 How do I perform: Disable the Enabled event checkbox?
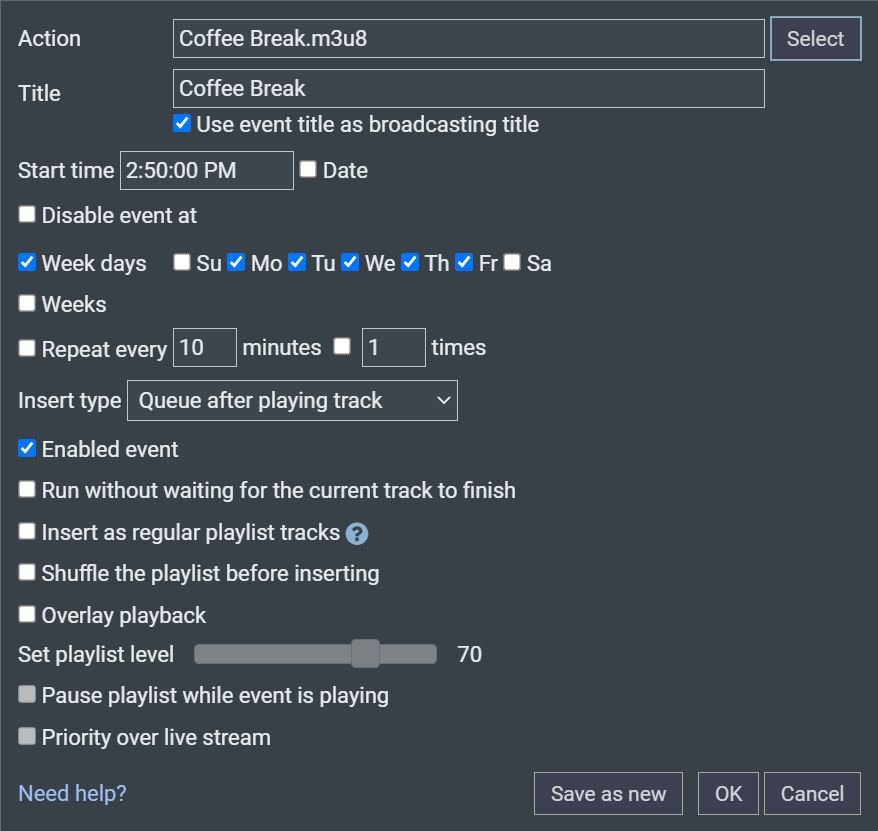(27, 448)
